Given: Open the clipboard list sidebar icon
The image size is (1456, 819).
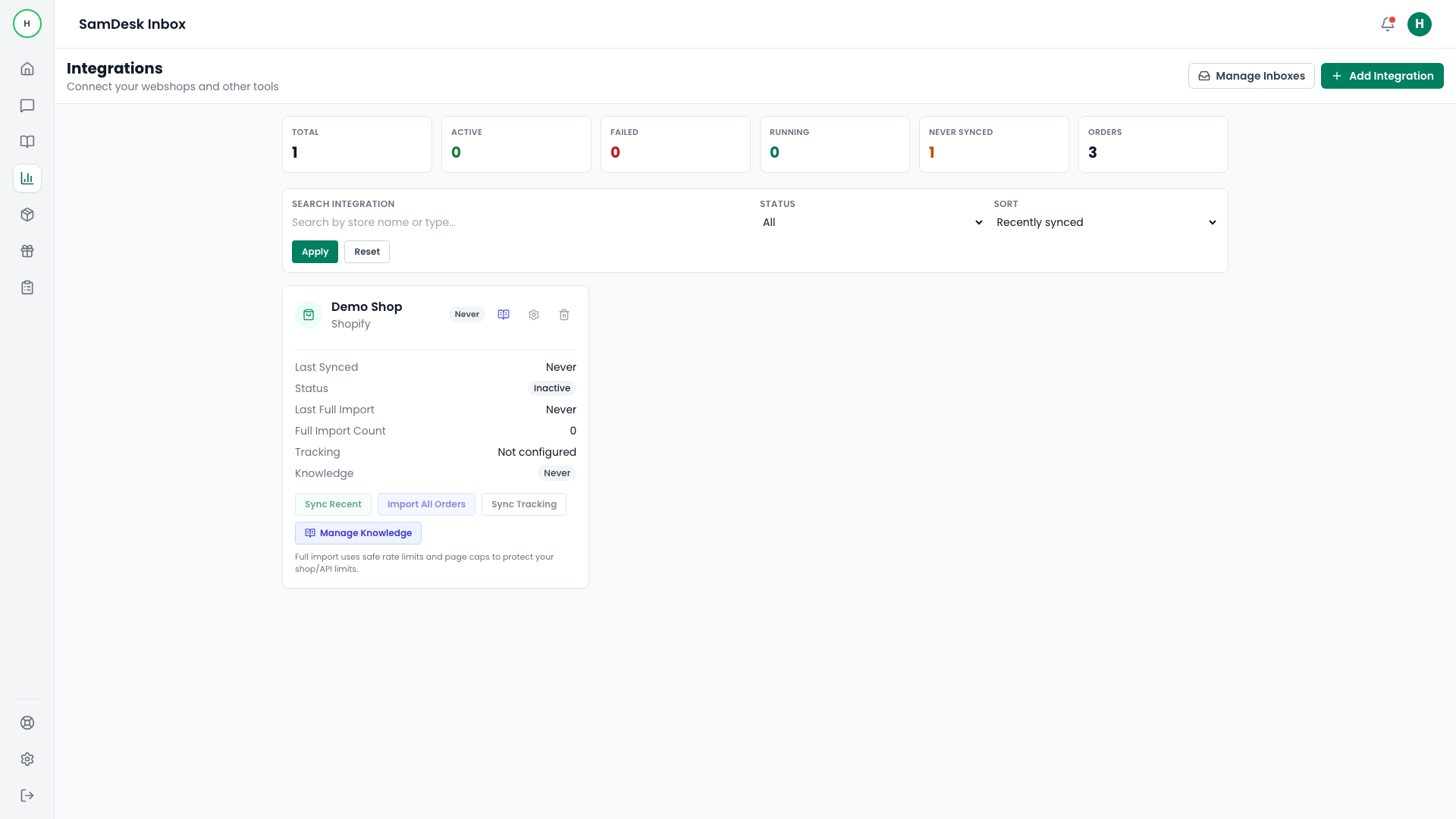Looking at the screenshot, I should 27,287.
